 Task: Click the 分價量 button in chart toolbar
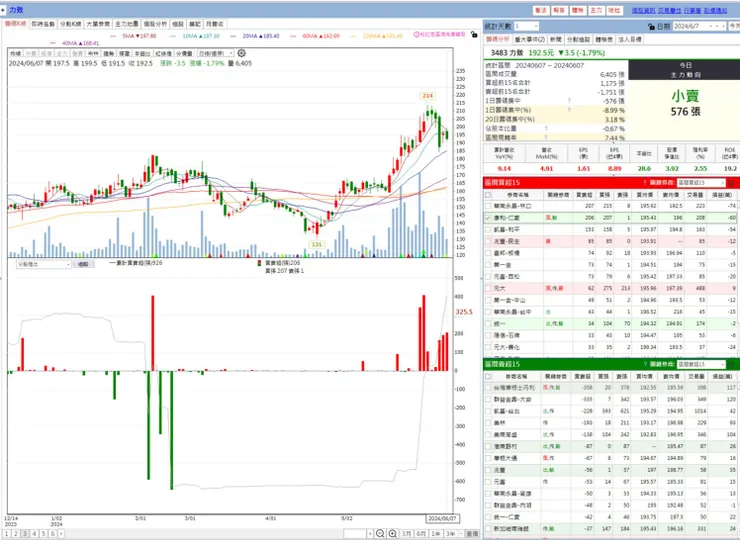click(184, 53)
